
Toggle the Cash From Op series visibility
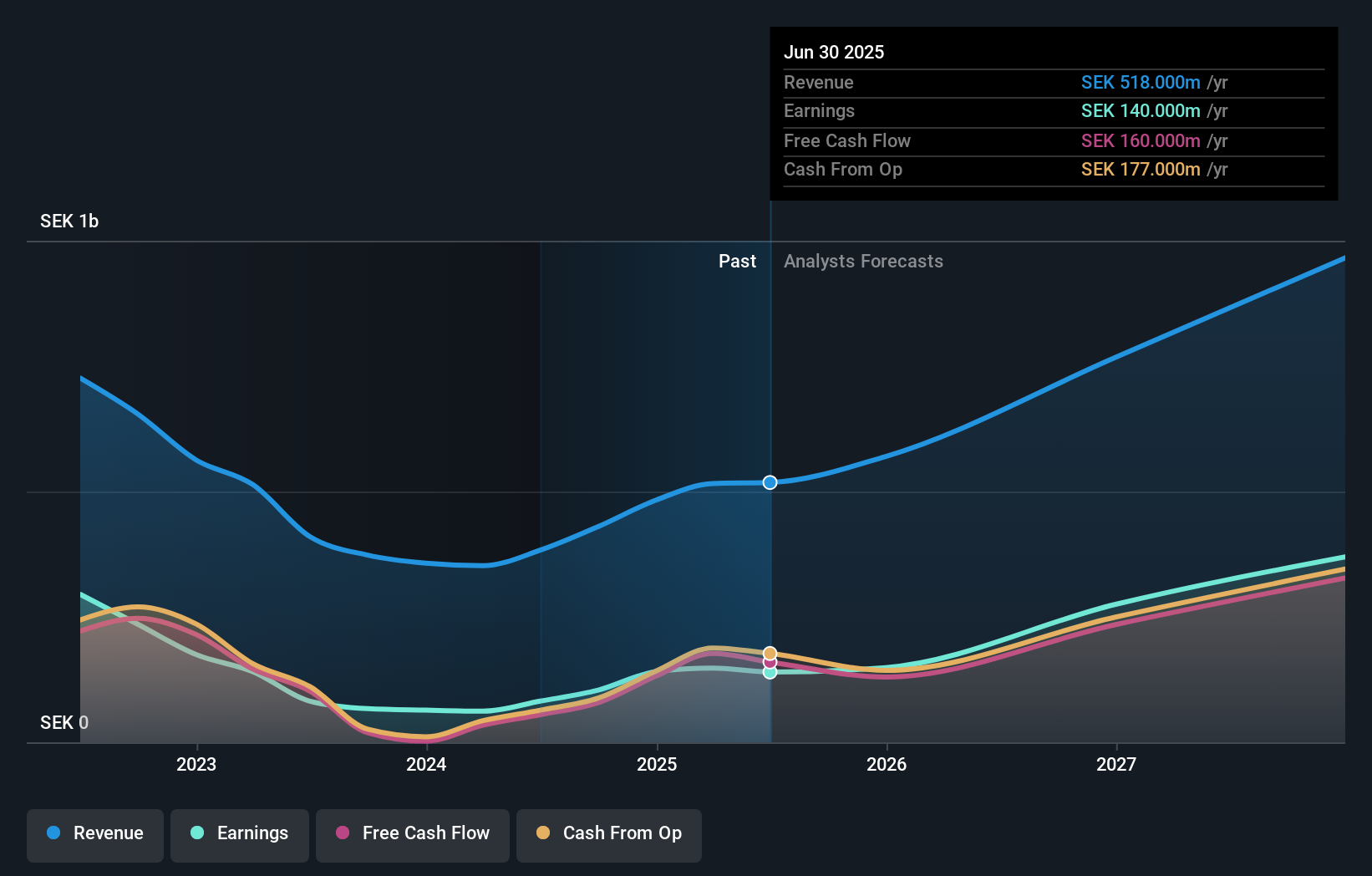pyautogui.click(x=609, y=833)
